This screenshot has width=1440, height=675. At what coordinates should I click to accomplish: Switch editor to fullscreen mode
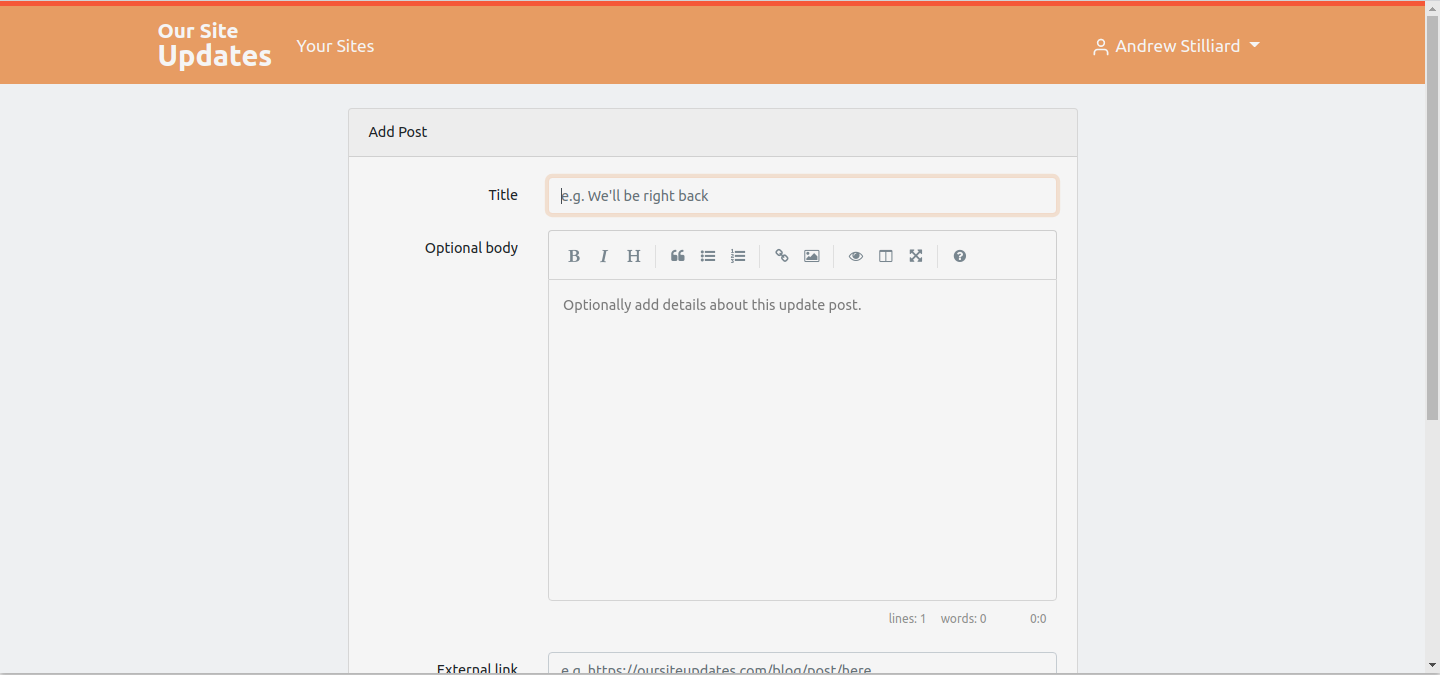pyautogui.click(x=916, y=256)
